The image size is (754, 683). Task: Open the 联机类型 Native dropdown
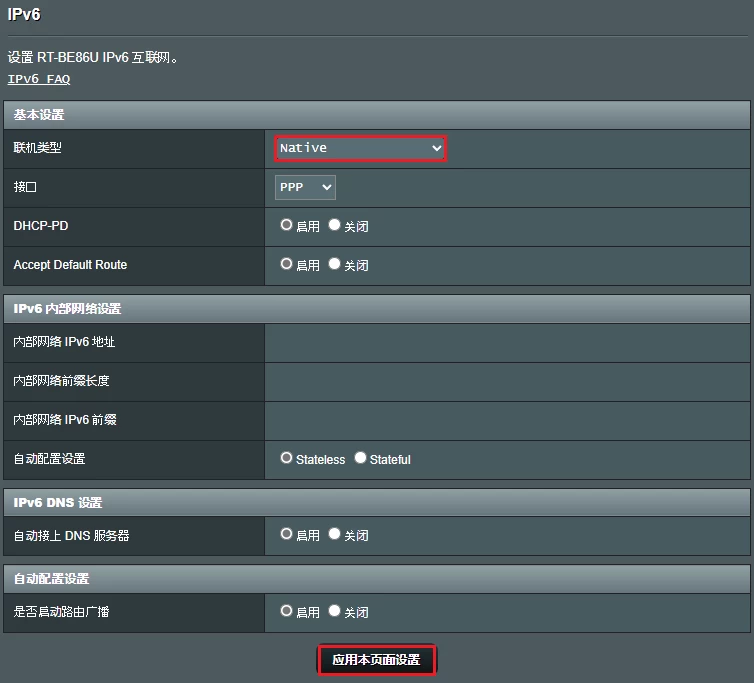[x=360, y=148]
